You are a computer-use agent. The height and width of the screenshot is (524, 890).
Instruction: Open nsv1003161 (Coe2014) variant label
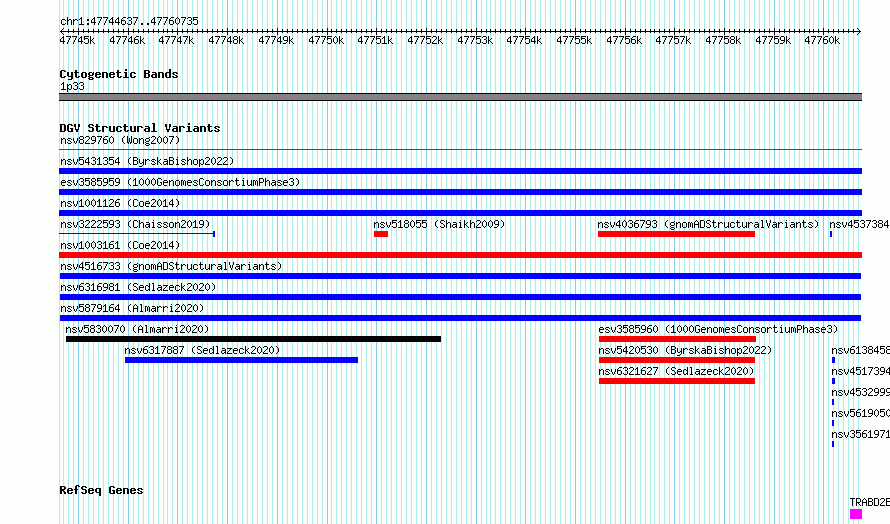coord(120,245)
